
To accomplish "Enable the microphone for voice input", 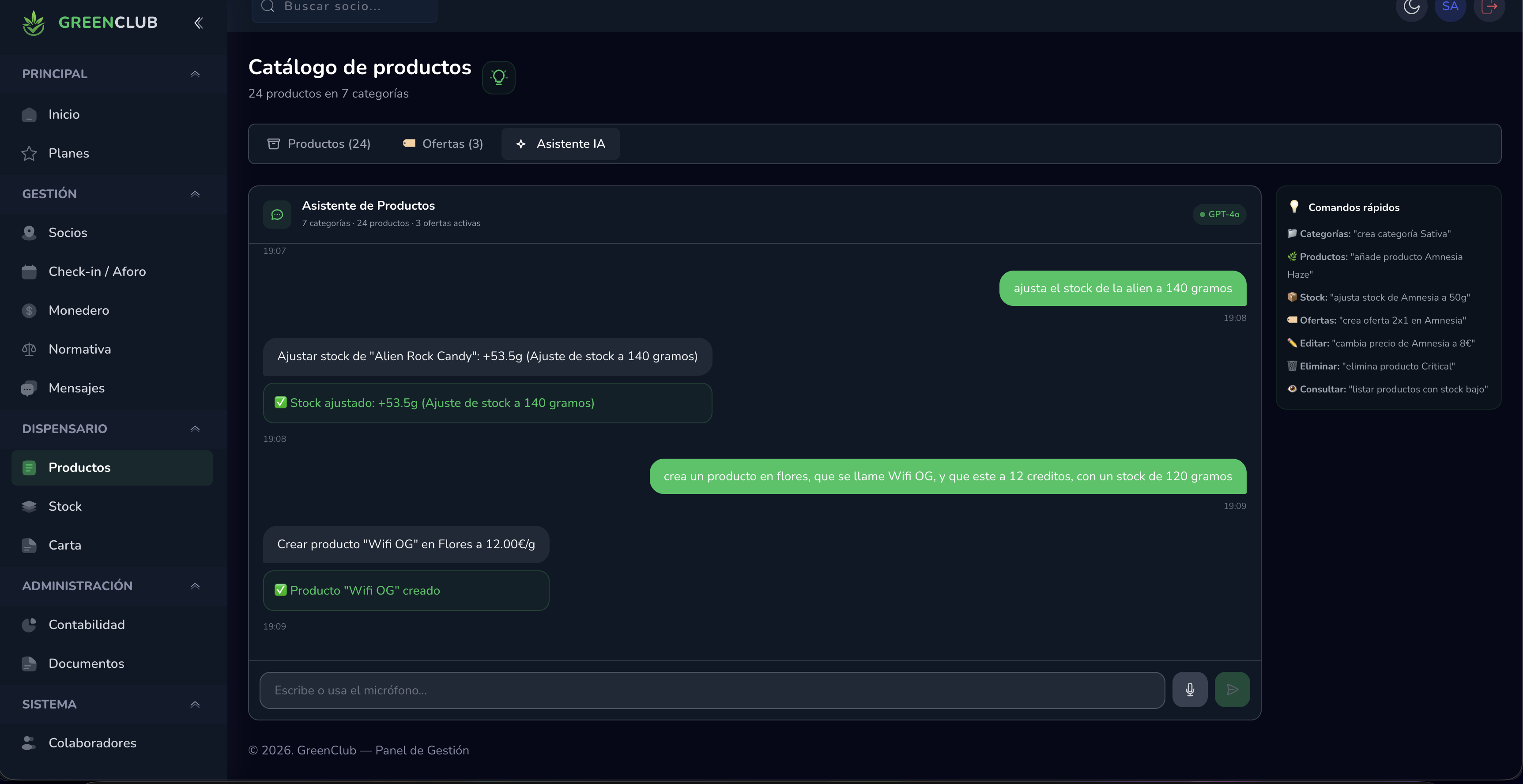I will click(1190, 689).
